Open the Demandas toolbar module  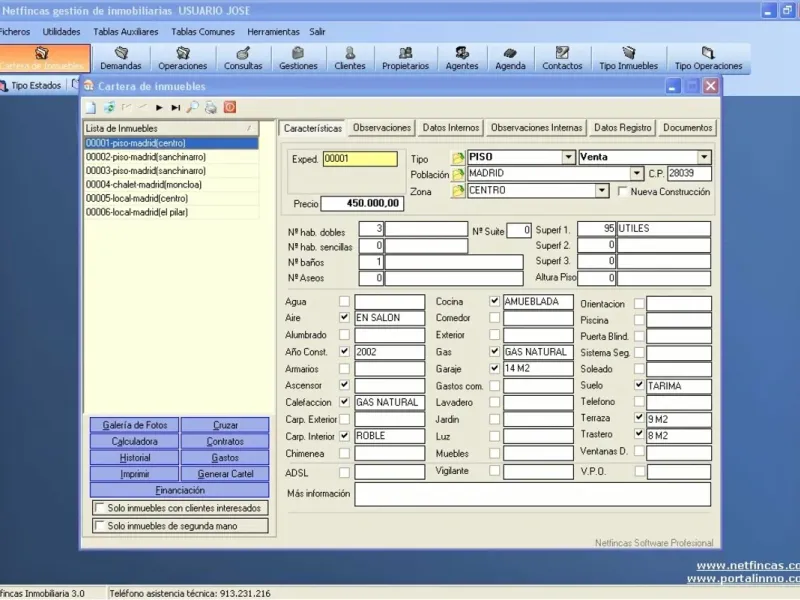coord(120,58)
